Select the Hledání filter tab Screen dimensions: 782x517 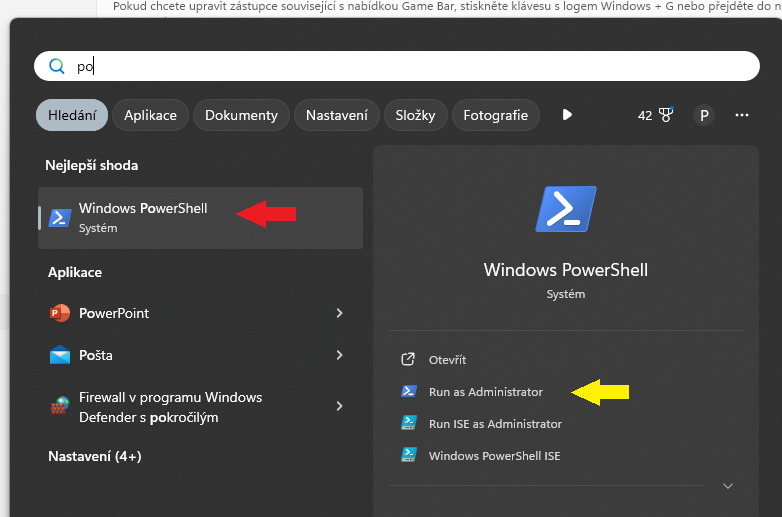click(72, 115)
